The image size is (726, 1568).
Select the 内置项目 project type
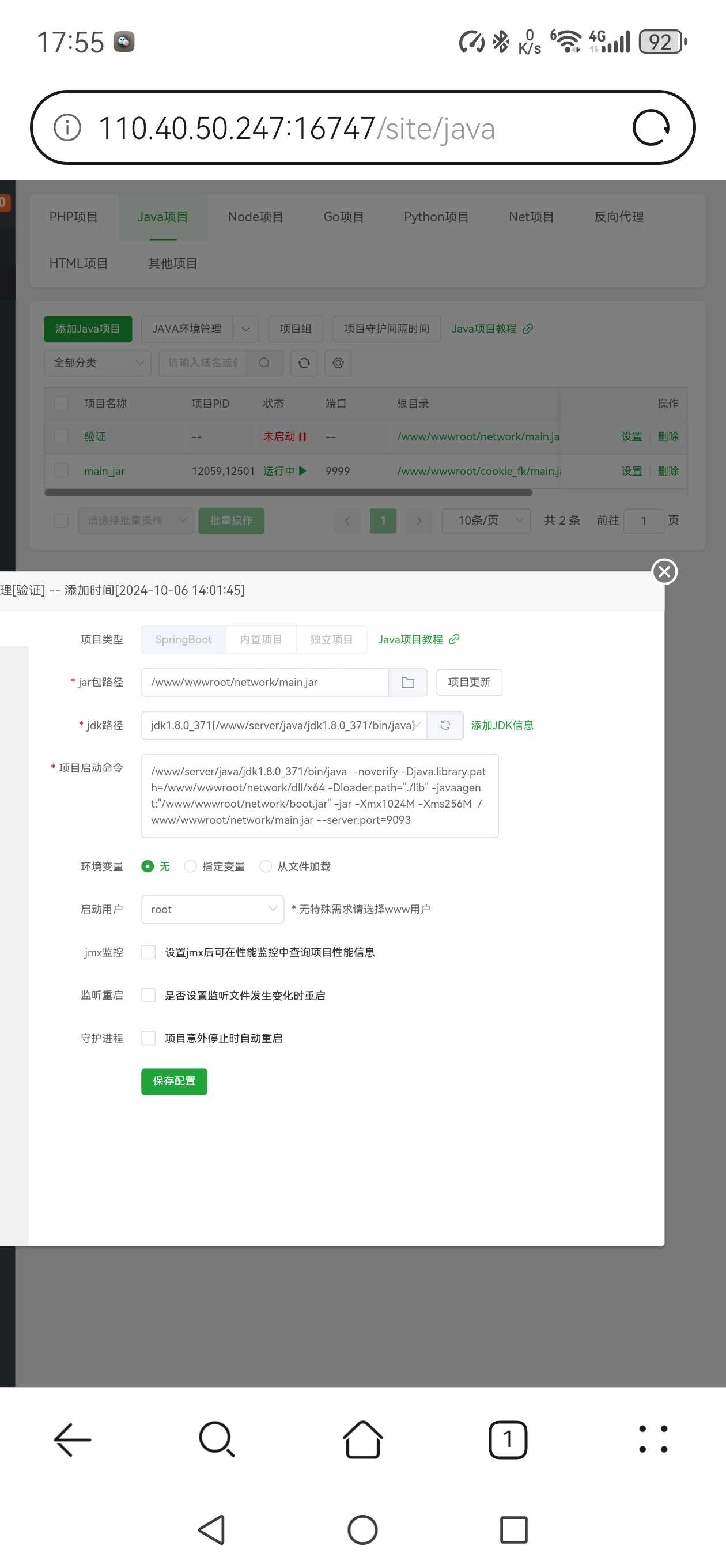point(261,640)
